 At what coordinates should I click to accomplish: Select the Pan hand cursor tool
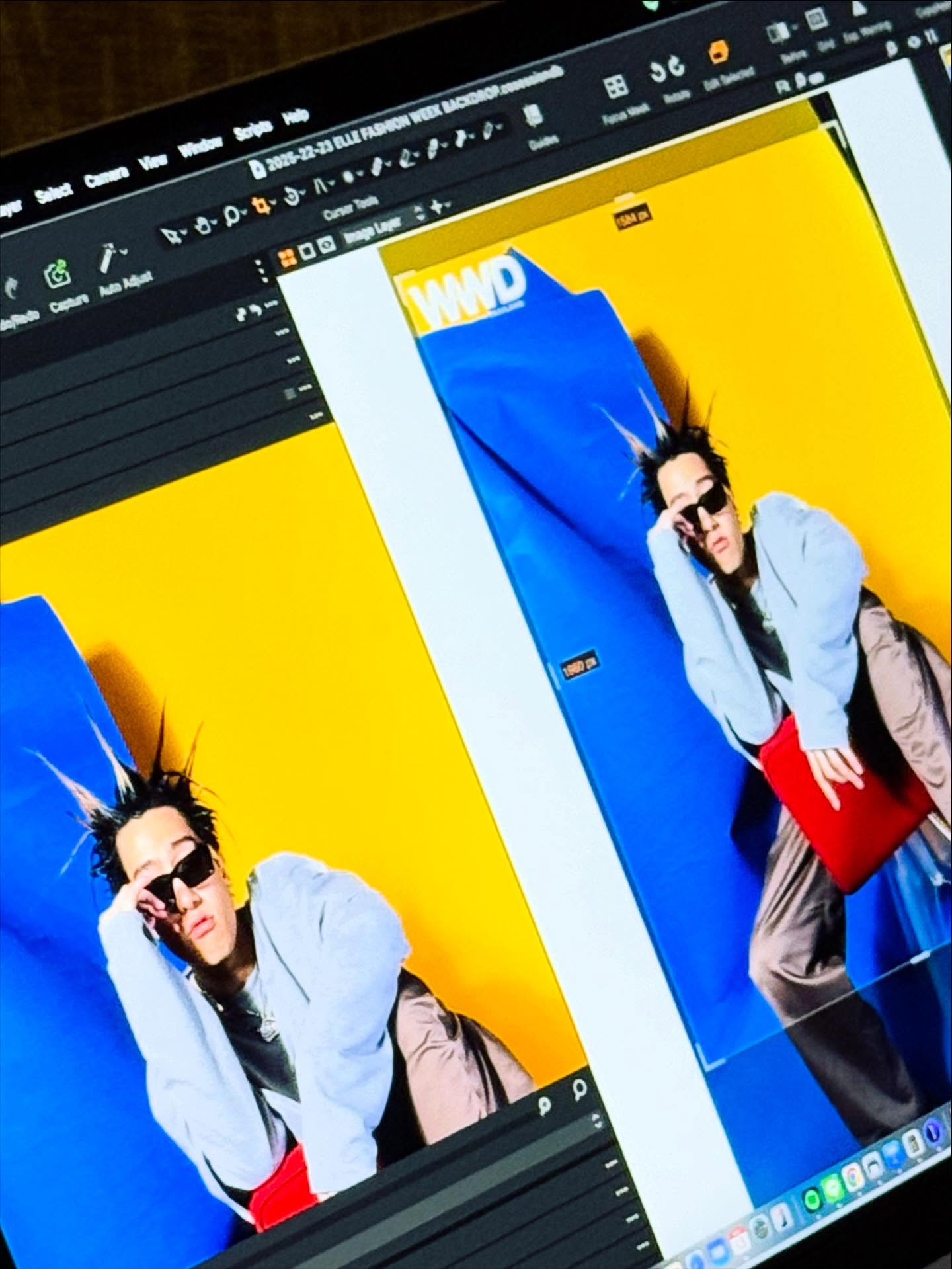pos(202,225)
